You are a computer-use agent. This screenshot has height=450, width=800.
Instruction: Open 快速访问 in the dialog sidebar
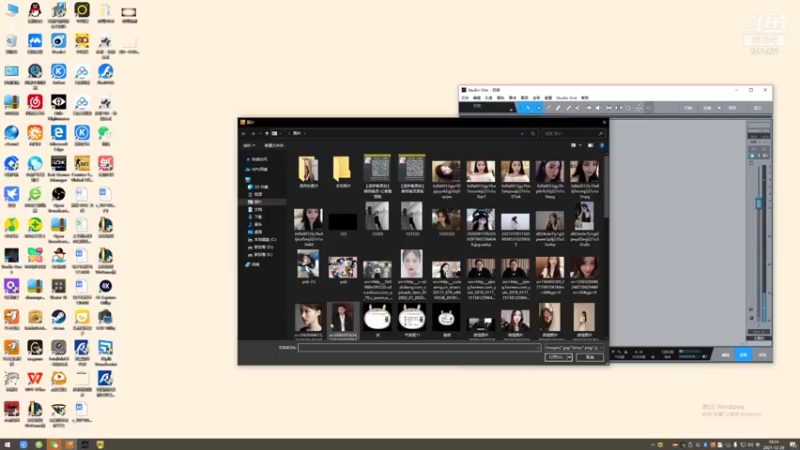pyautogui.click(x=259, y=159)
